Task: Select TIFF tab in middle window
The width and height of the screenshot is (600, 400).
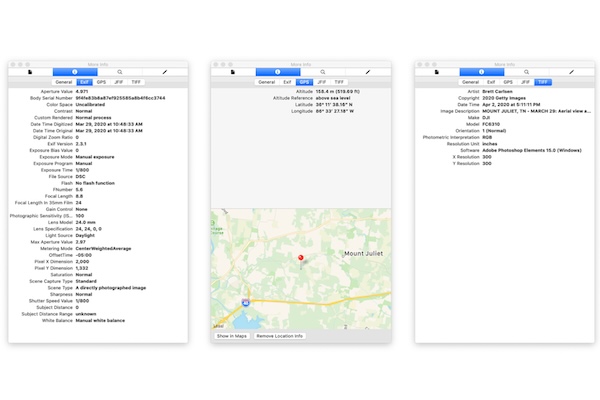Action: pos(339,82)
